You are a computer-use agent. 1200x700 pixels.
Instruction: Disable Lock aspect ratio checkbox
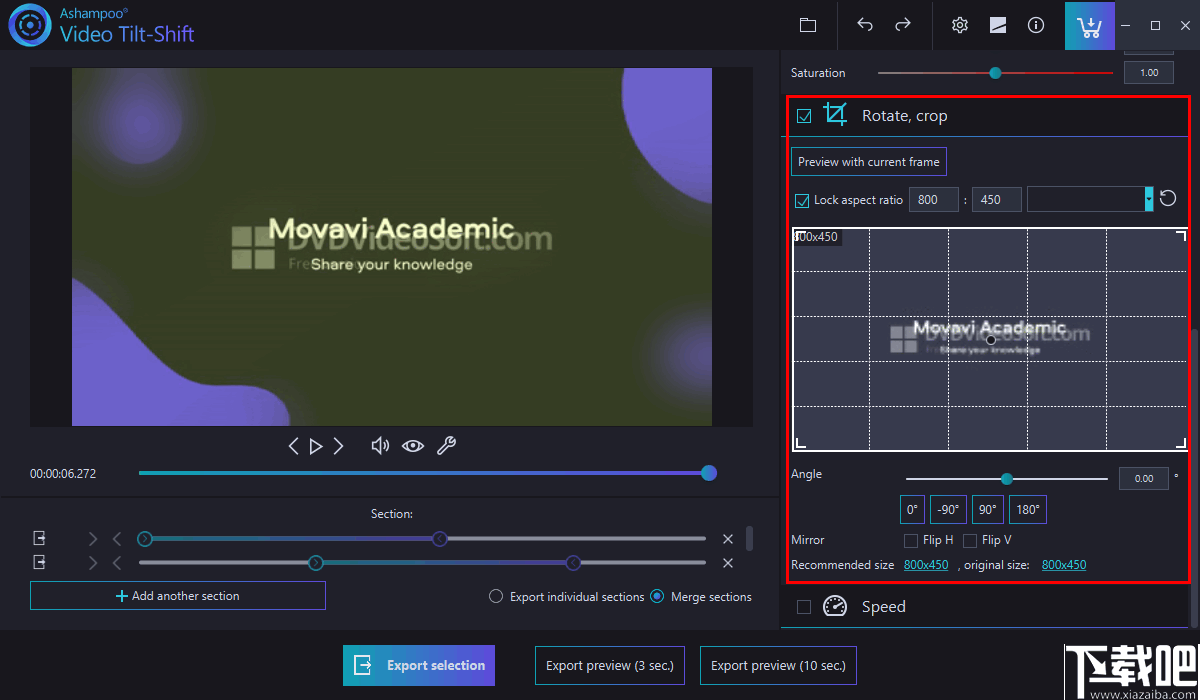click(x=802, y=200)
